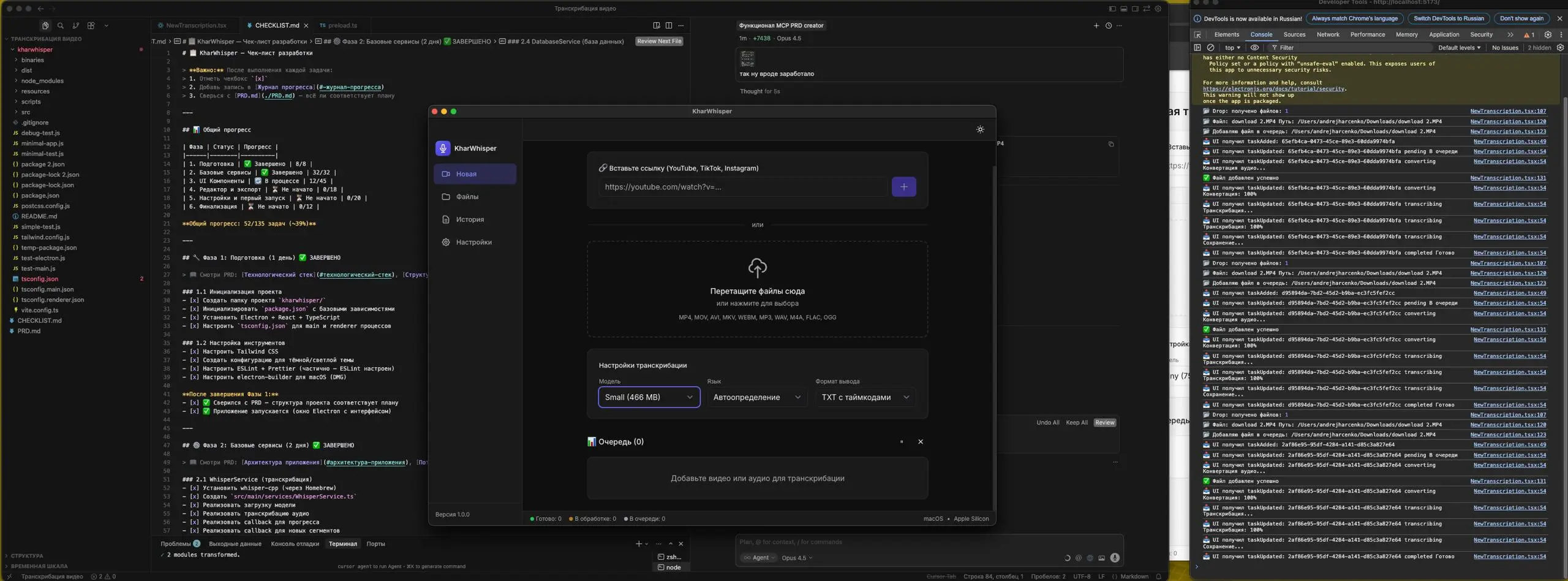The image size is (1568, 581).
Task: Click the Keep All button in chat
Action: point(1077,423)
